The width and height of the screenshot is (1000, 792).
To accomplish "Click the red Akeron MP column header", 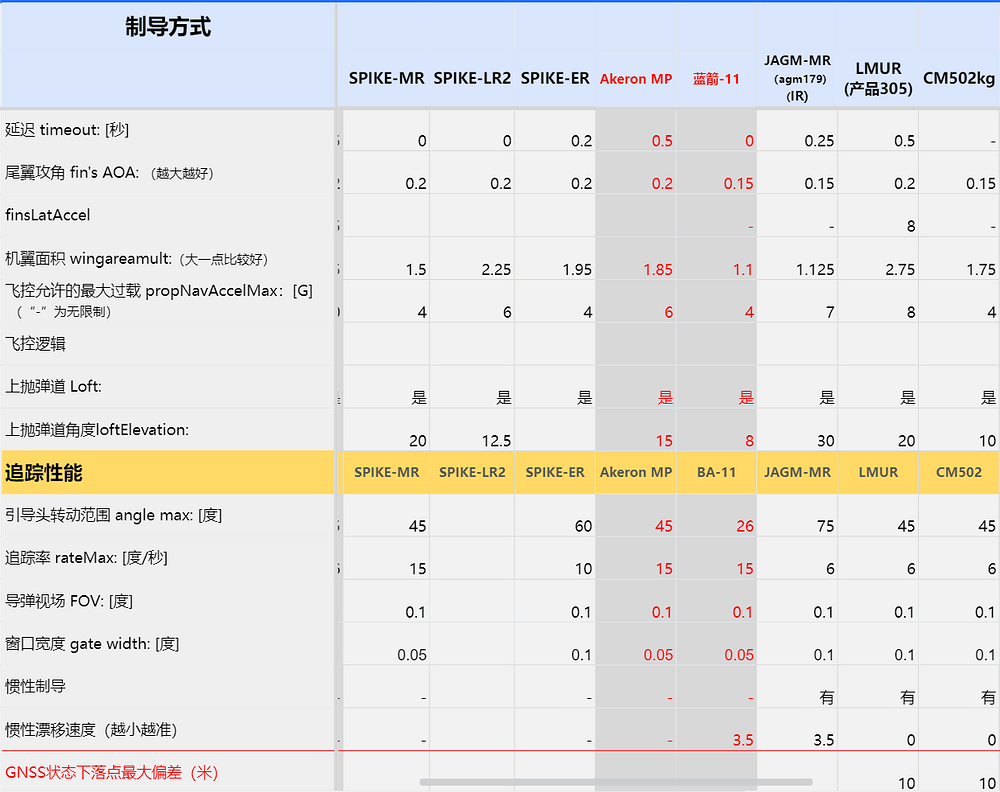I will 636,77.
